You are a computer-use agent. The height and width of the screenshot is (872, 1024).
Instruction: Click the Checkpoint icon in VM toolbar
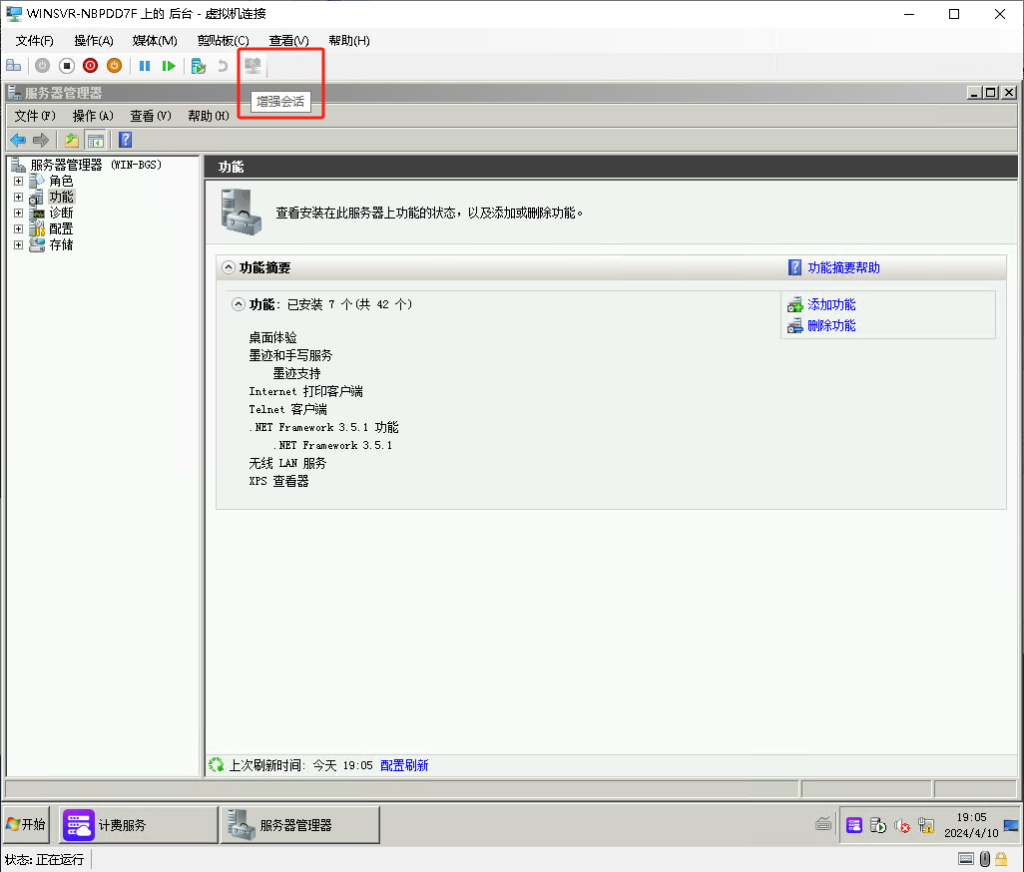tap(198, 66)
